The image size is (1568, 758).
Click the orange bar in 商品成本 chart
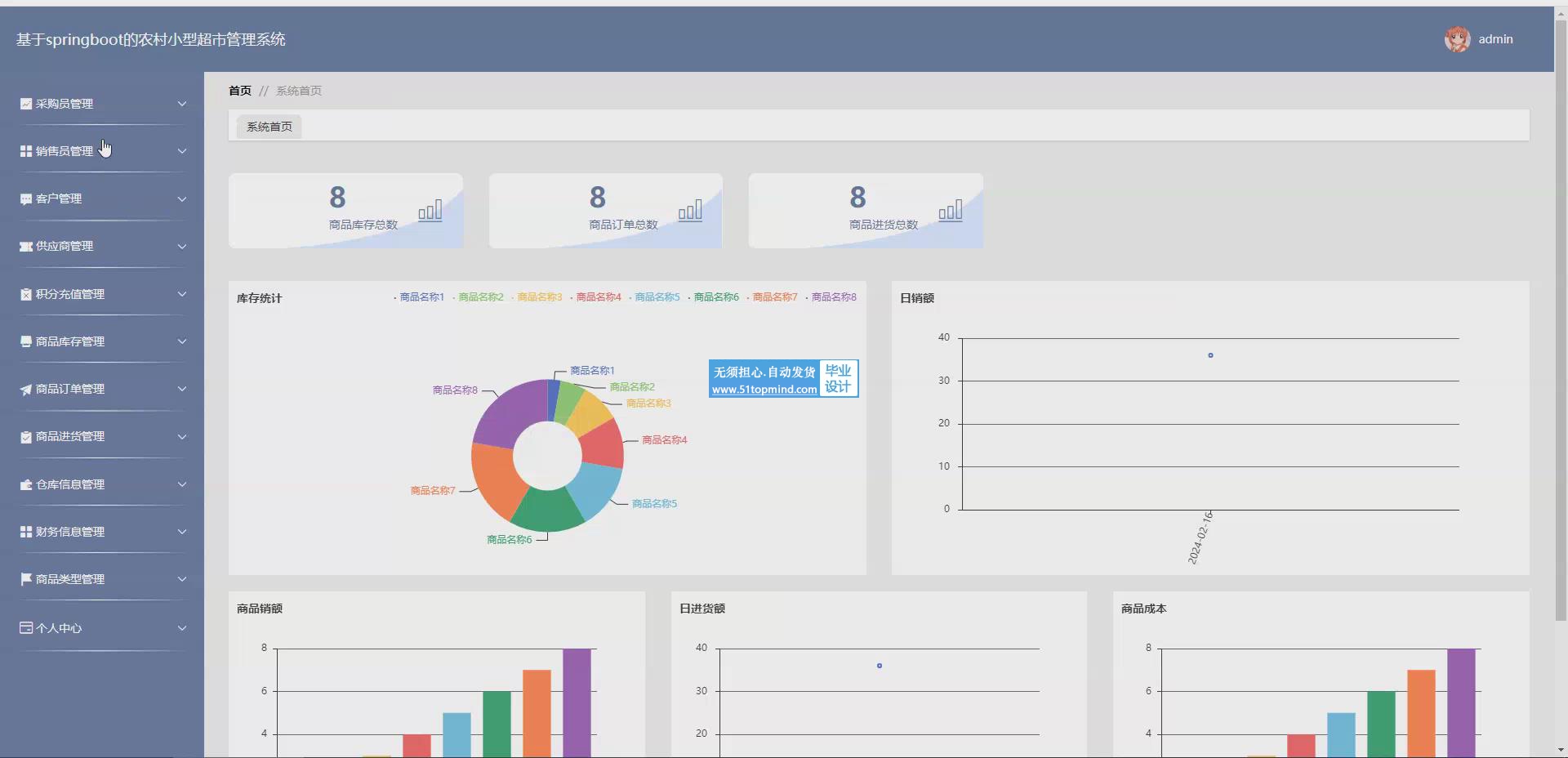[x=1421, y=713]
